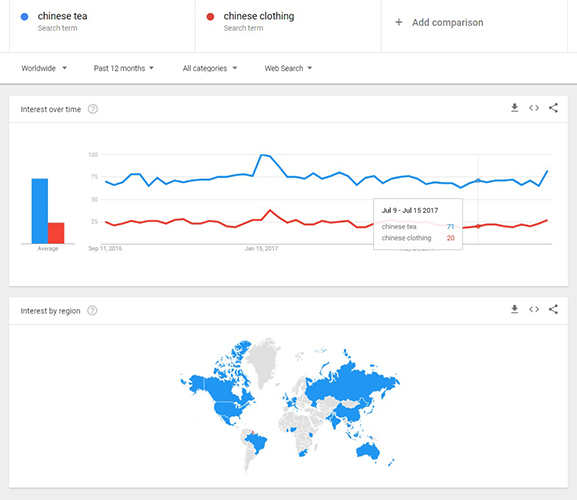Screen dimensions: 577x500
Task: Click the blue chinese tea average bar
Action: [x=40, y=211]
